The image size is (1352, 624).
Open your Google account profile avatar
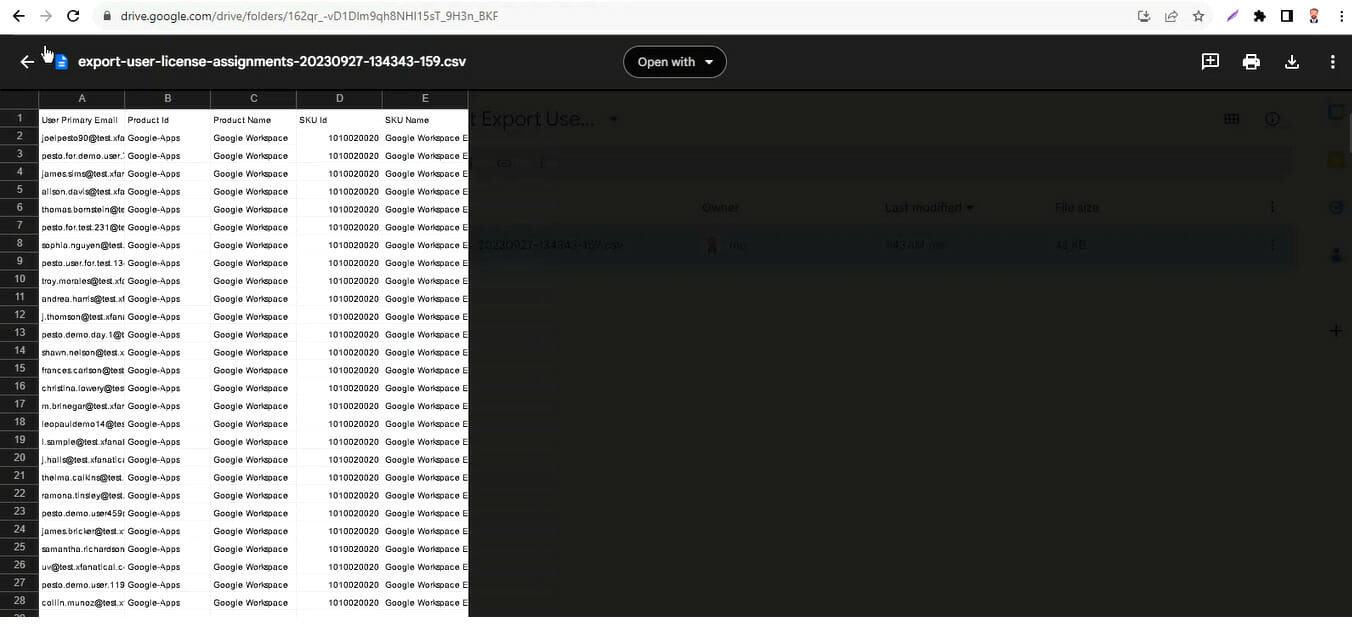coord(1312,15)
